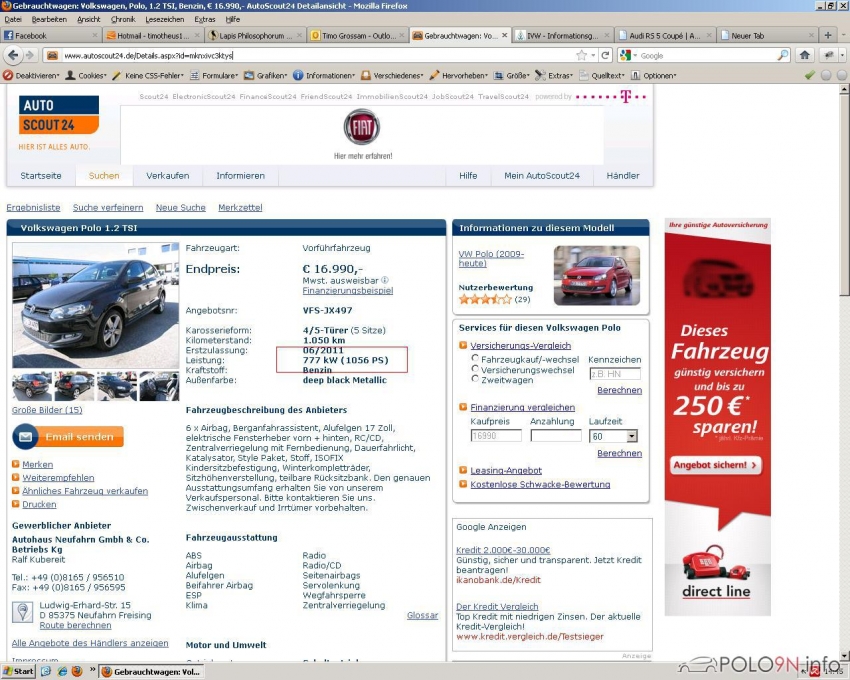Viewport: 850px width, 680px height.
Task: Open the Hilfe site navigation tab
Action: tap(468, 176)
